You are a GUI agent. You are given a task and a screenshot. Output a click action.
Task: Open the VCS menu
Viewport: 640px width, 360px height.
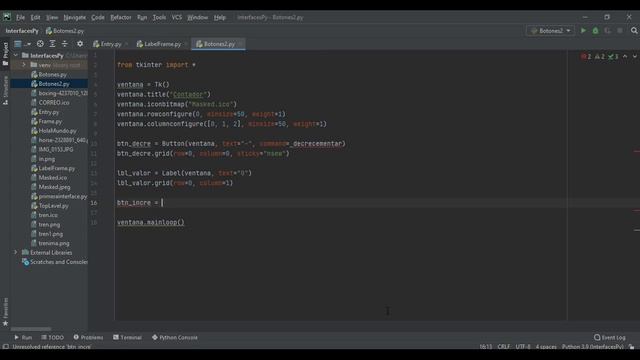(x=177, y=18)
